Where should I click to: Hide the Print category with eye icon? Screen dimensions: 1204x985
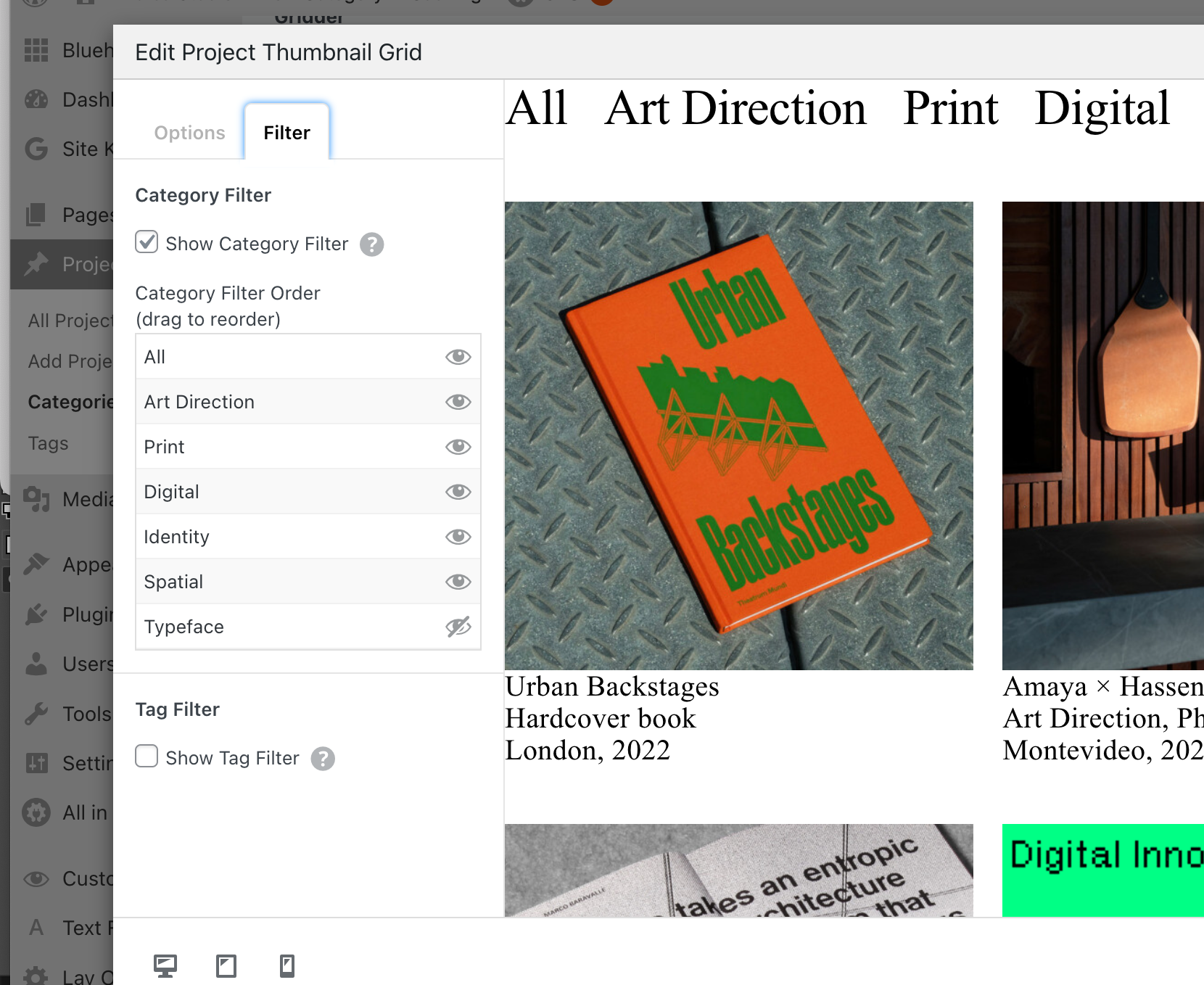pyautogui.click(x=458, y=447)
